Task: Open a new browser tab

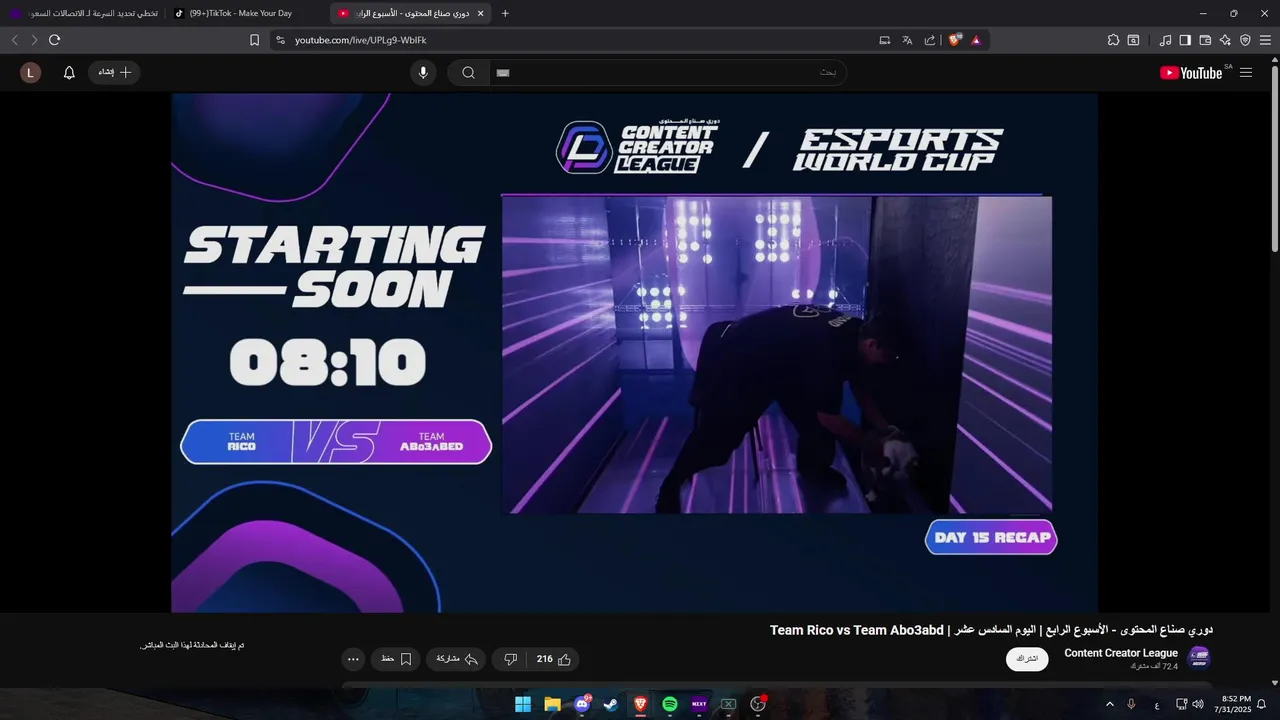Action: coord(505,13)
